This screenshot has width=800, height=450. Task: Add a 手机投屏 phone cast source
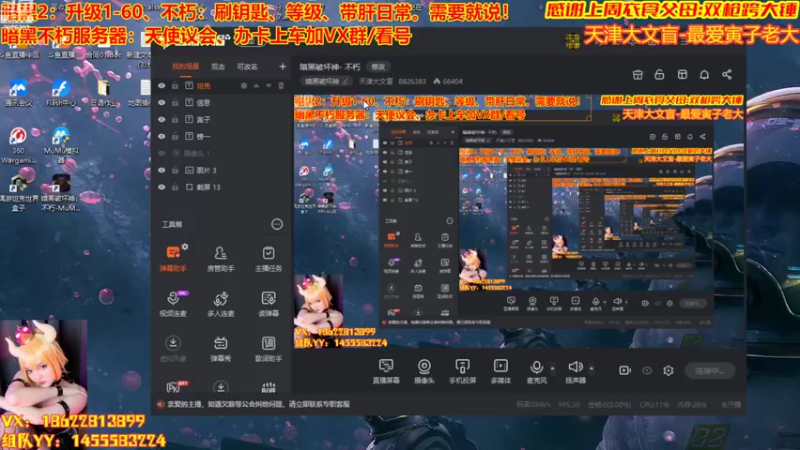point(462,371)
